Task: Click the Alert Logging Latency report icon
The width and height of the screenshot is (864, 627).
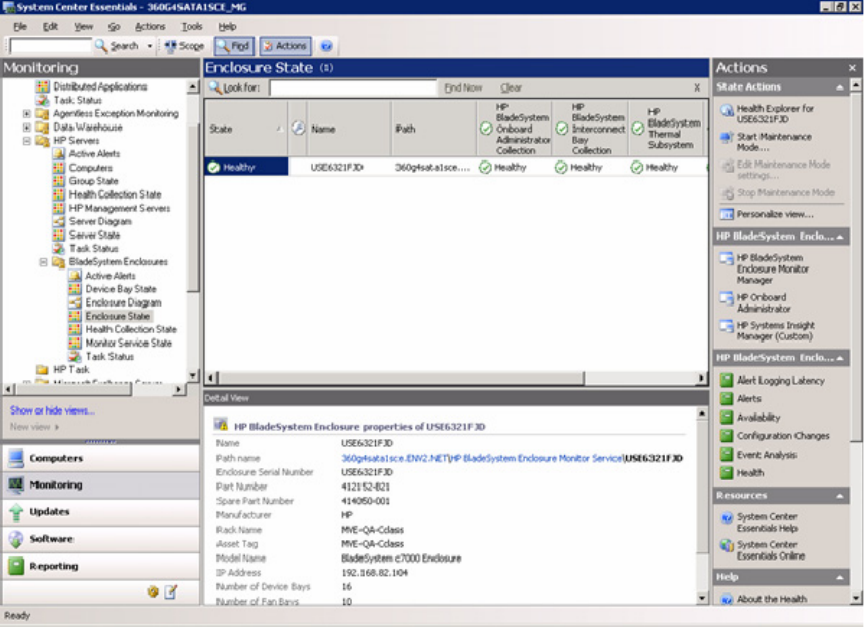Action: pyautogui.click(x=727, y=380)
